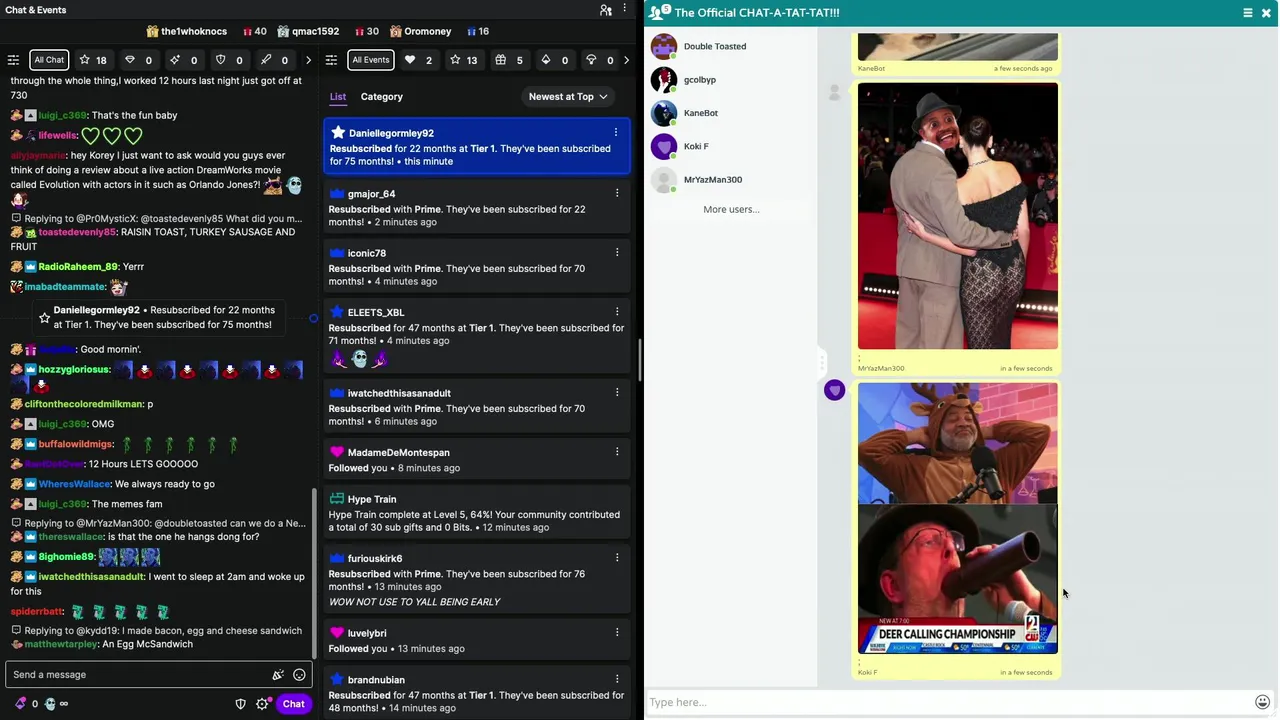Image resolution: width=1280 pixels, height=720 pixels.
Task: Open the celebration sparkle icon in message box
Action: click(278, 675)
